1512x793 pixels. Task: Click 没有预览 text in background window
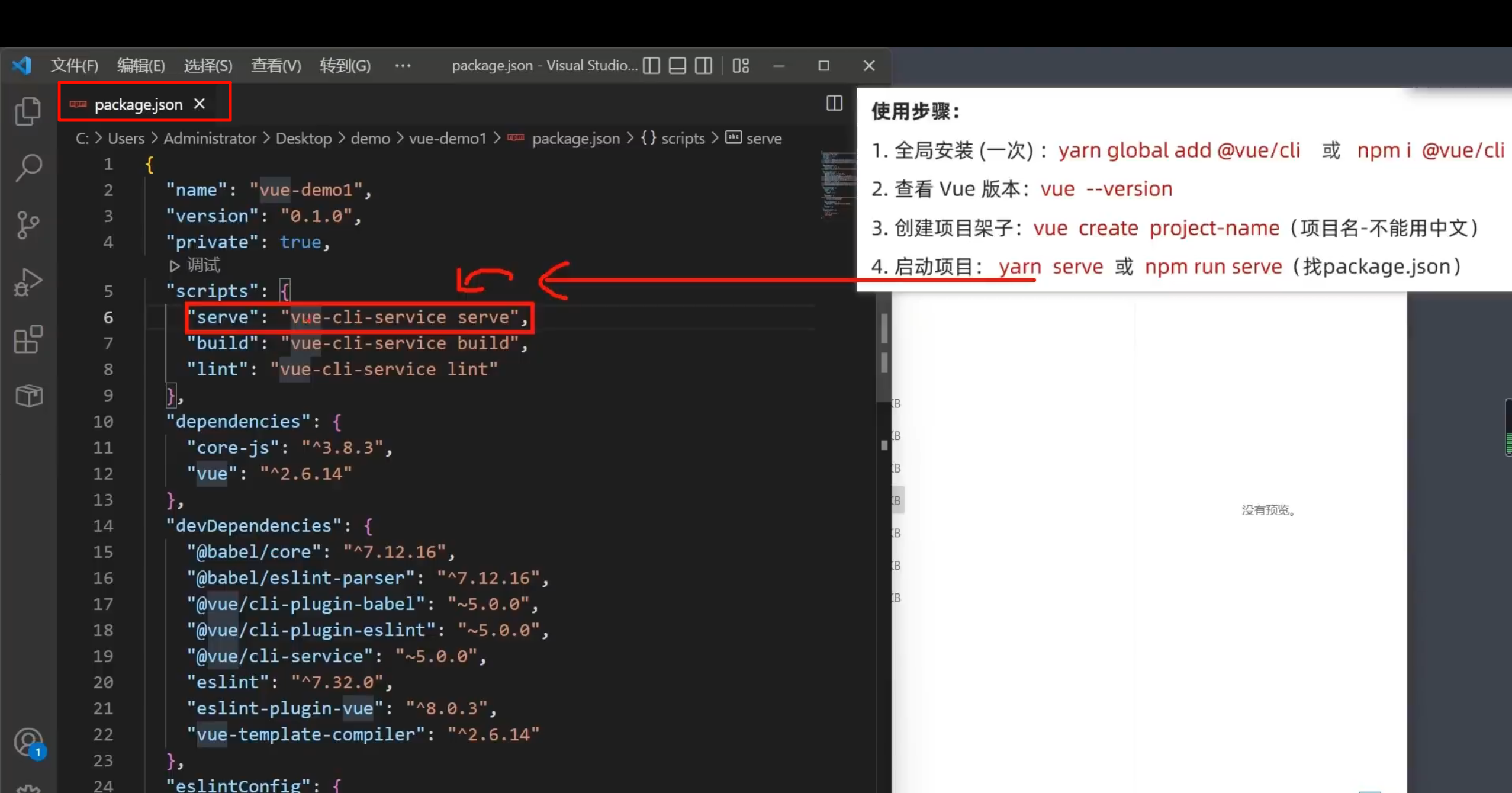point(1267,510)
